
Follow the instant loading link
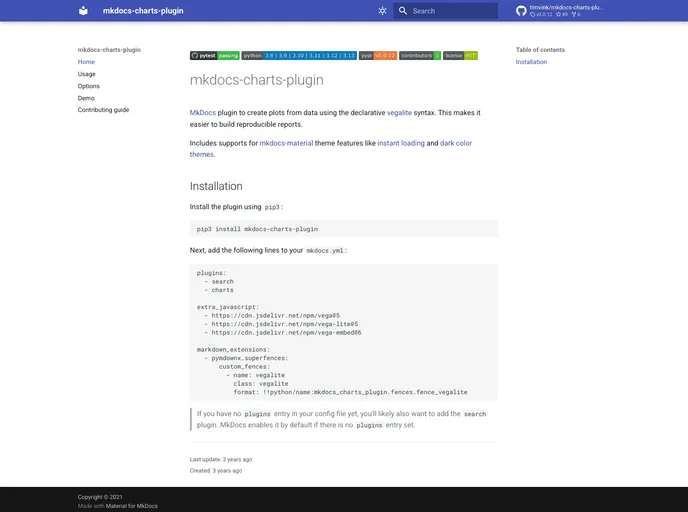pos(401,143)
